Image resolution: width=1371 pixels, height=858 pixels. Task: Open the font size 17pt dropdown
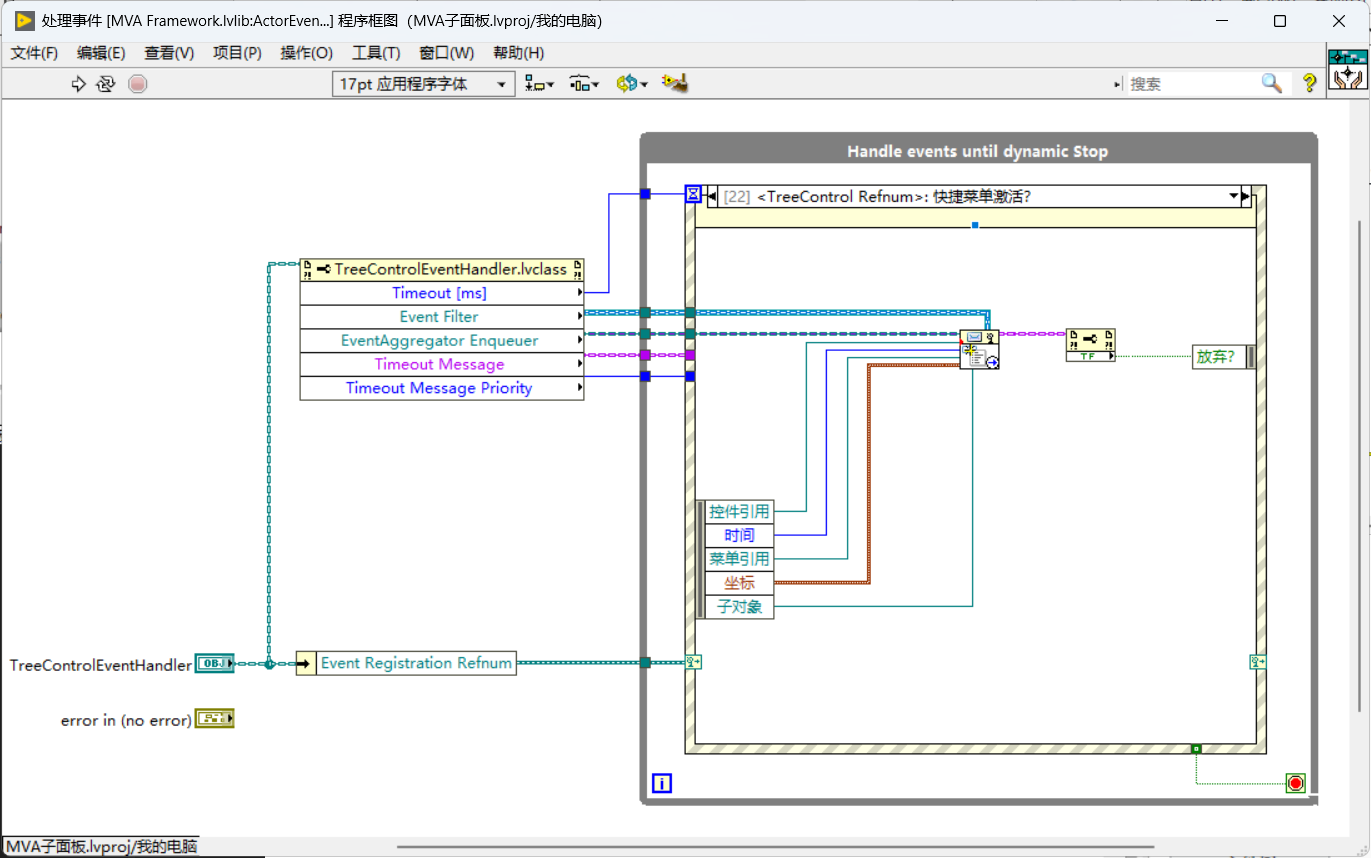click(x=424, y=84)
